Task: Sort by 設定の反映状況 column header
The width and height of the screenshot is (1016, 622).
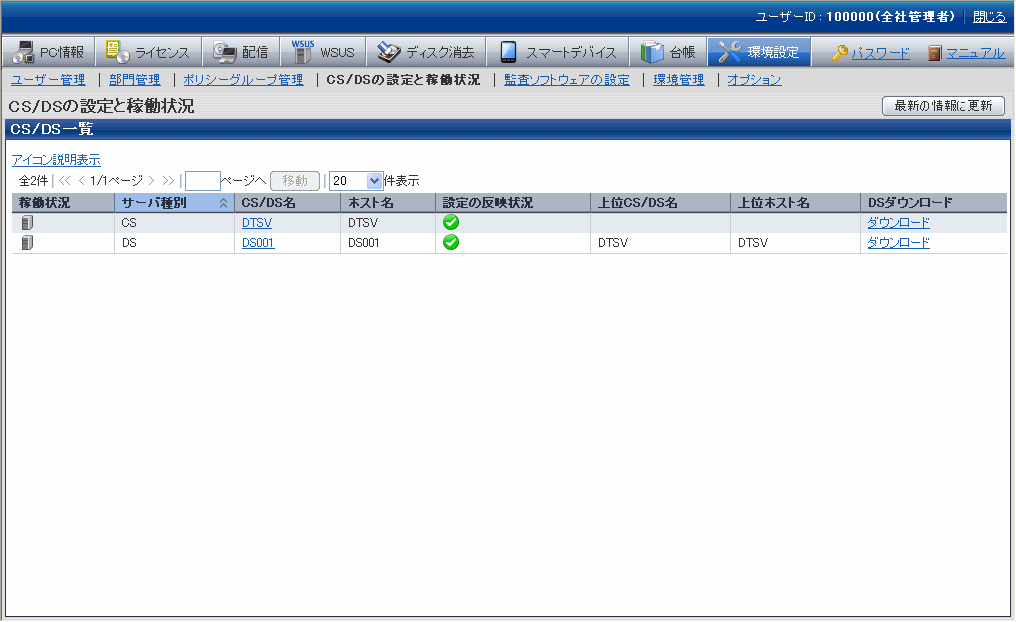Action: point(513,203)
